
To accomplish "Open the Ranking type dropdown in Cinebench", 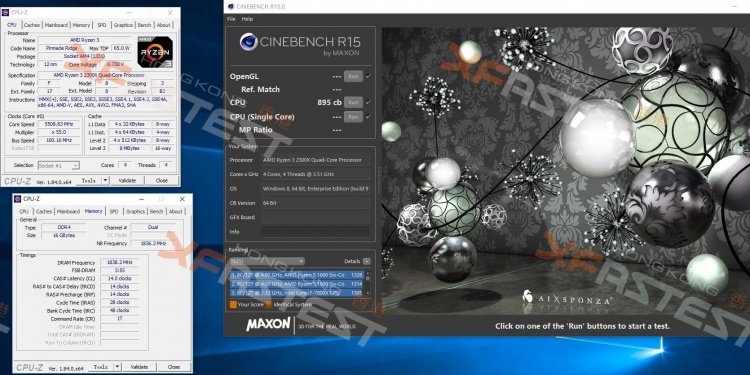I will pyautogui.click(x=267, y=261).
